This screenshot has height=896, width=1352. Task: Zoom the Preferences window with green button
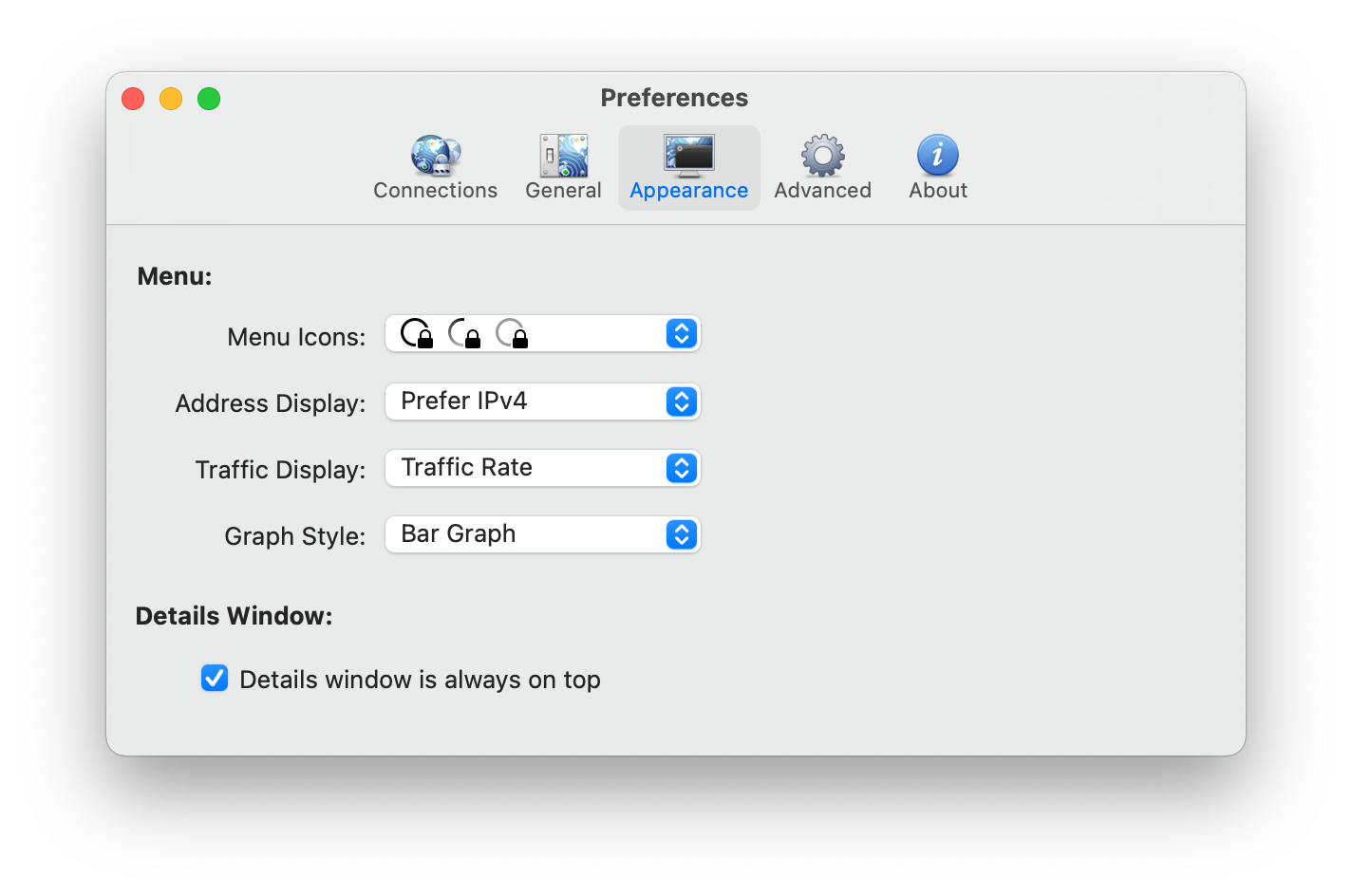pos(209,99)
